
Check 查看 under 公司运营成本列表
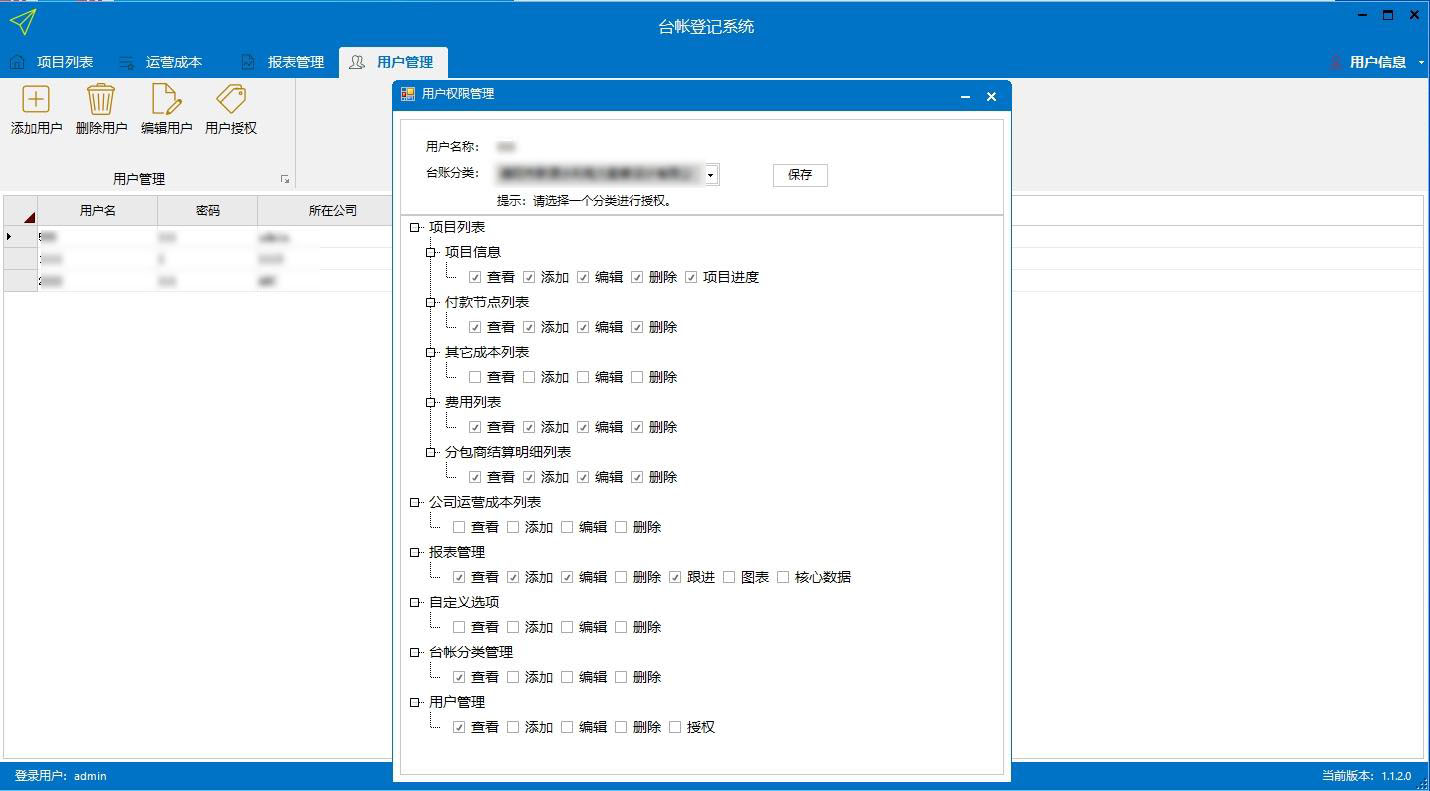click(459, 527)
